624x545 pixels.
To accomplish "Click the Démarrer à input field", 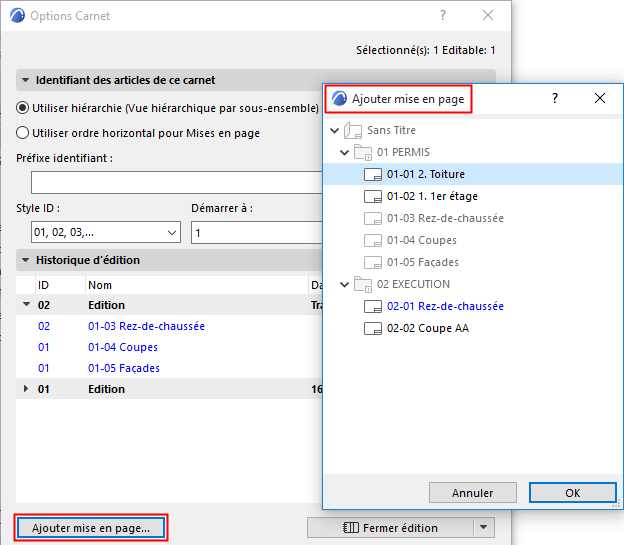I will click(x=257, y=232).
